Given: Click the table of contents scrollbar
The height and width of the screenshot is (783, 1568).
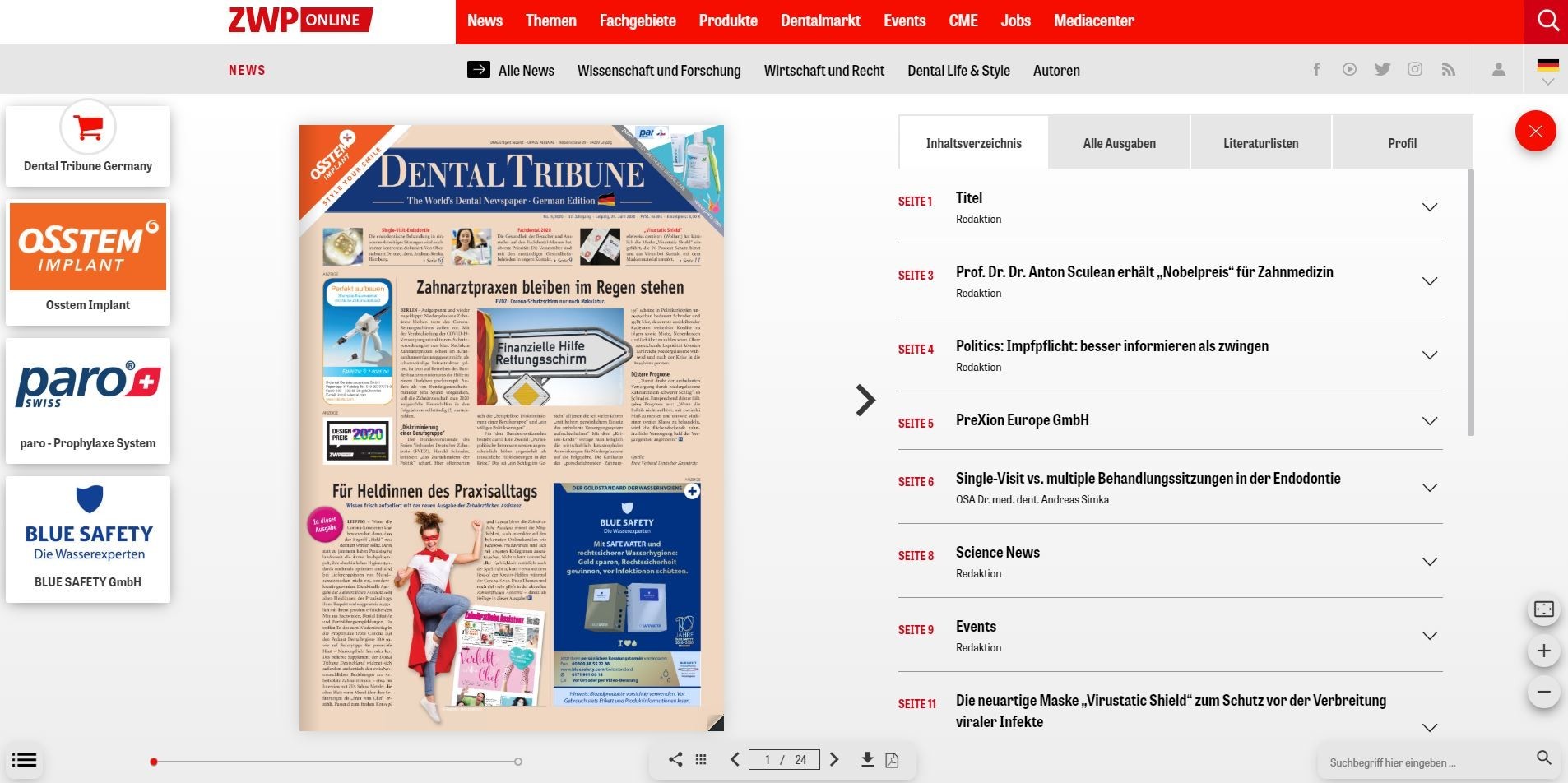Looking at the screenshot, I should click(x=1470, y=303).
